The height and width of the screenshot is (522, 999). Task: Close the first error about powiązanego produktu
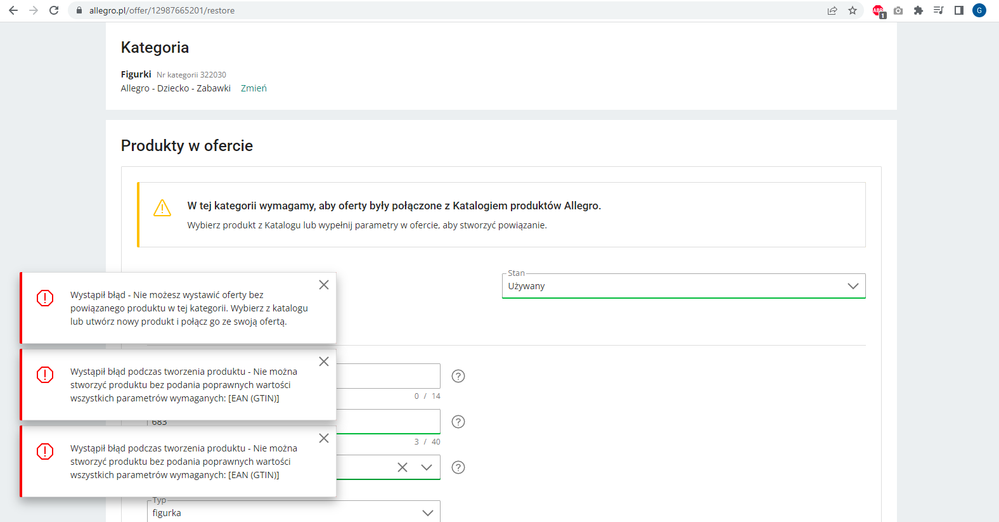(324, 285)
